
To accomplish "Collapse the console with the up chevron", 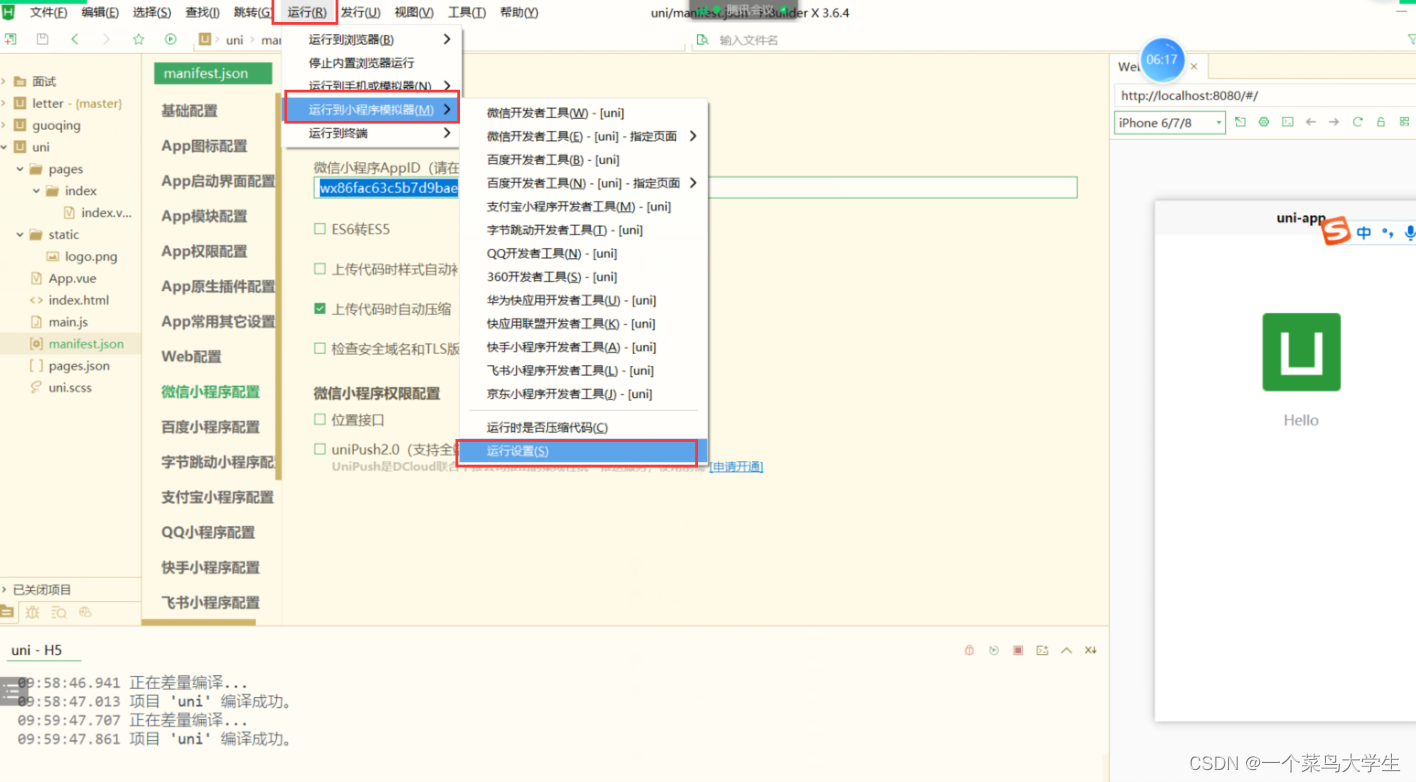I will click(x=1066, y=650).
